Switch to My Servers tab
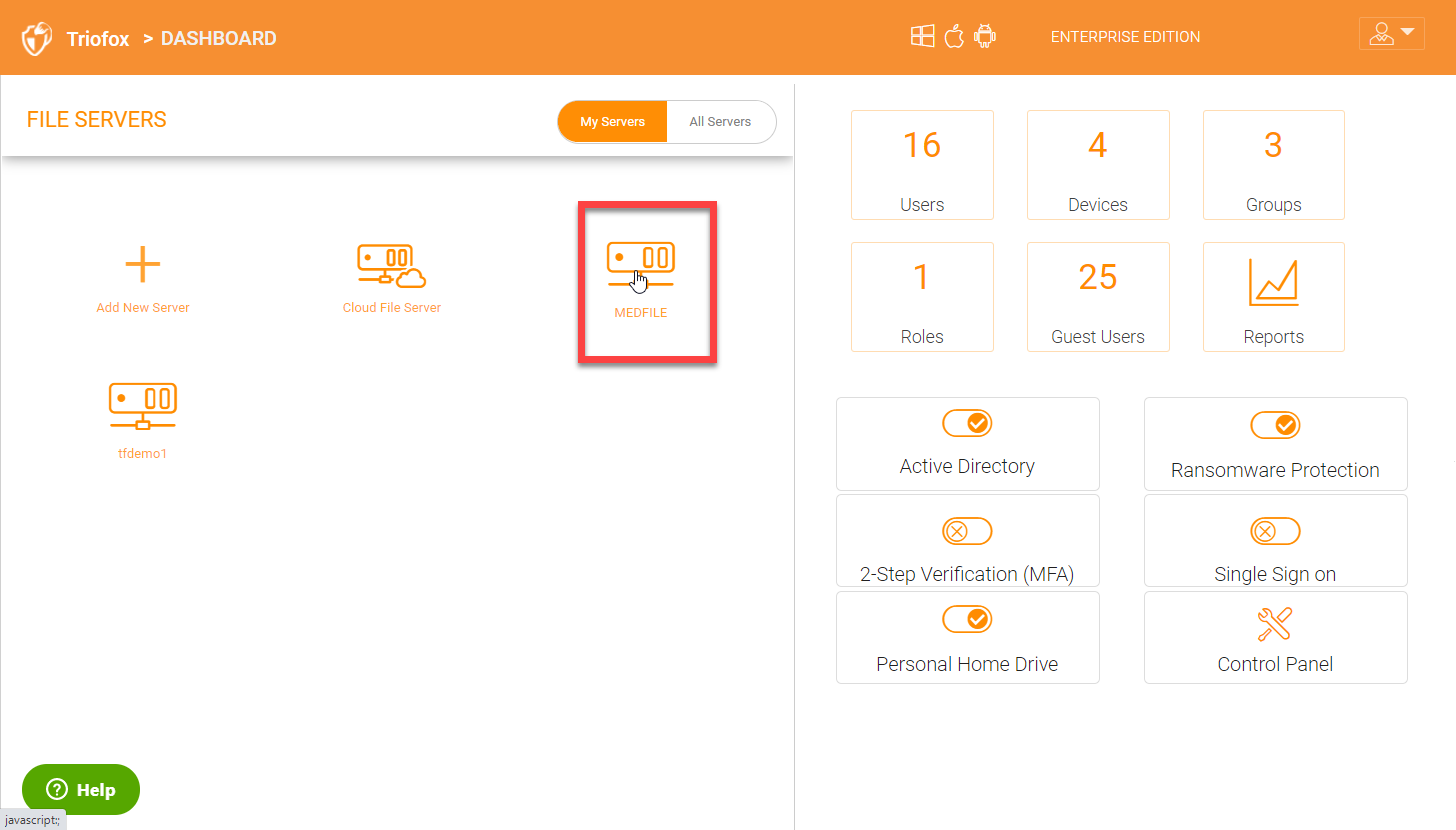The width and height of the screenshot is (1456, 830). coord(612,122)
